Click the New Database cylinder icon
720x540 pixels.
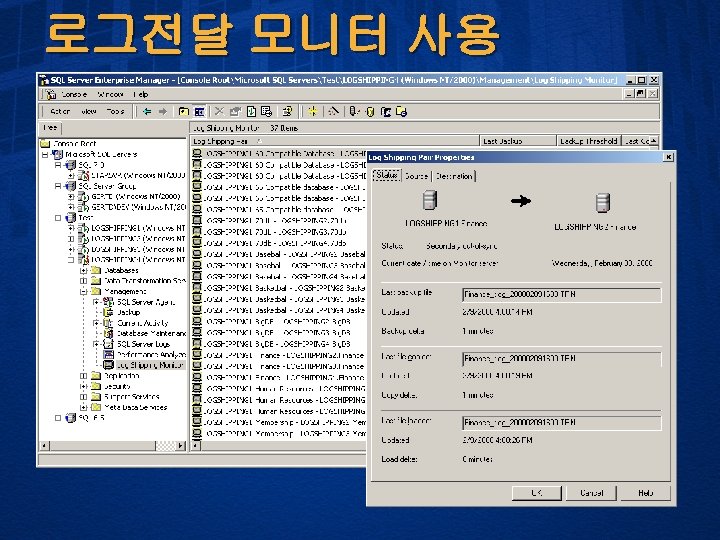(x=371, y=112)
